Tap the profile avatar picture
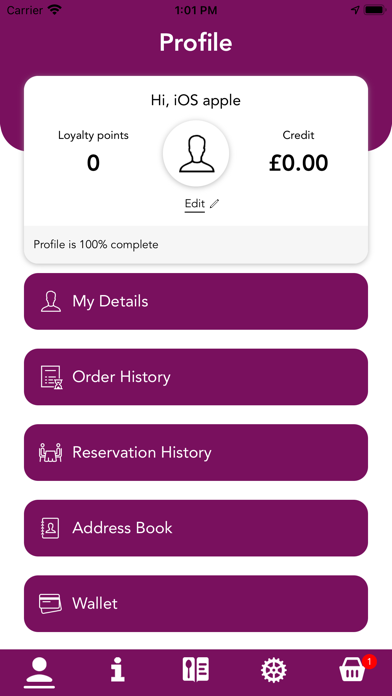 click(196, 154)
